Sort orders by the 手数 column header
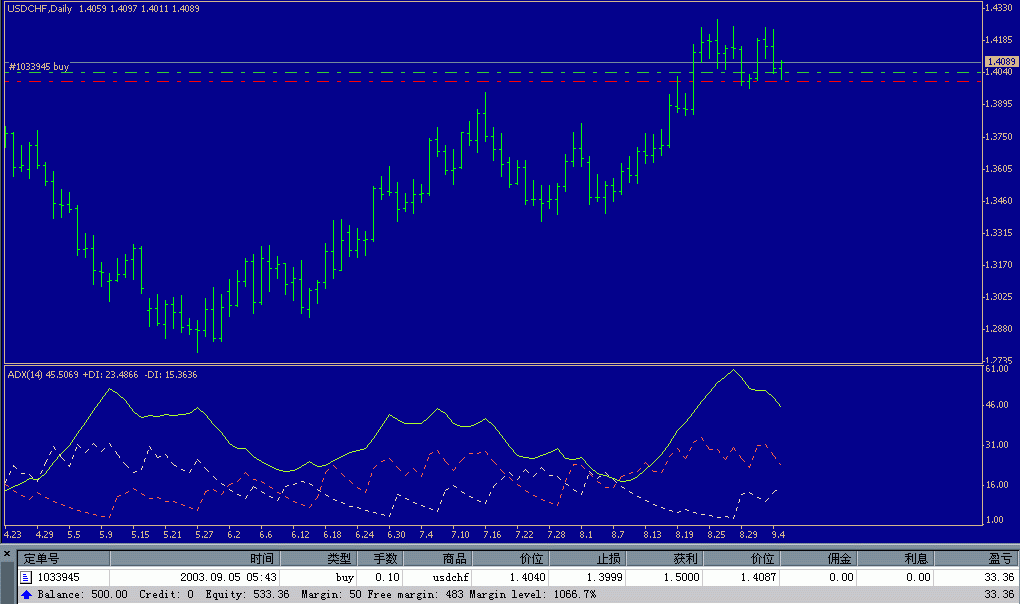This screenshot has height=604, width=1020. point(379,558)
